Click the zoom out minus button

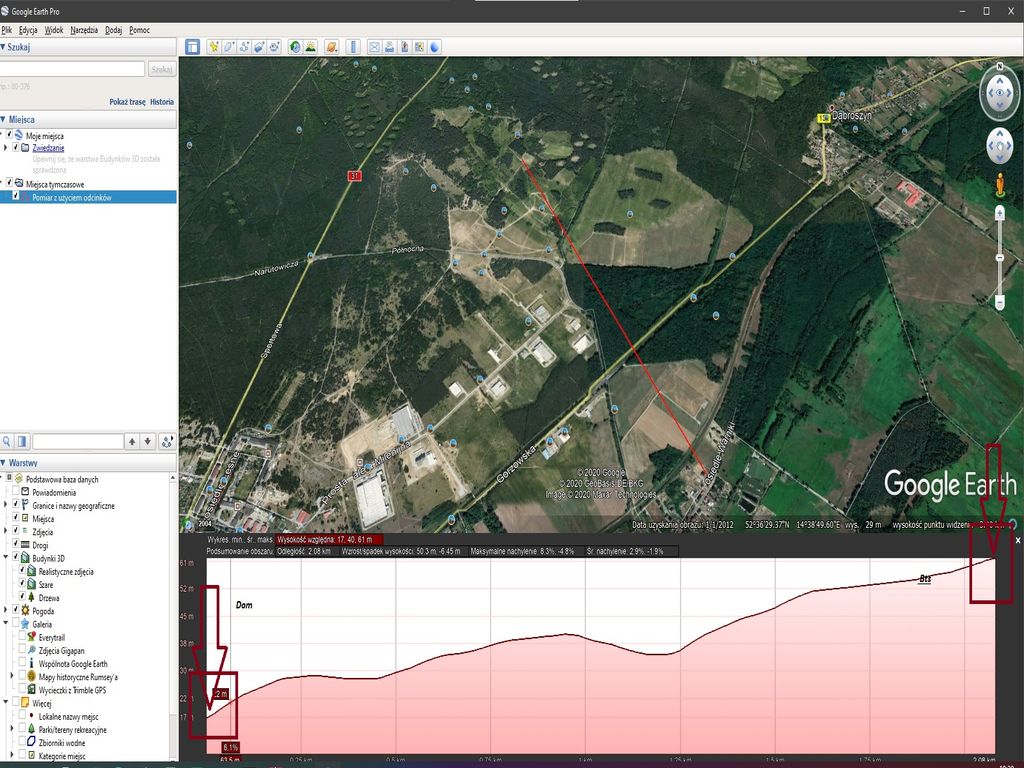(1000, 302)
